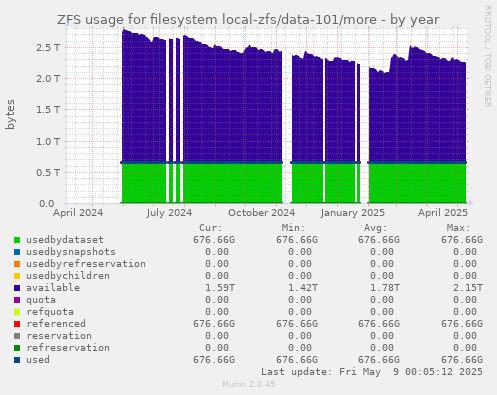Screen dimensions: 497x395
Task: Click the bytes y-axis title
Action: tap(10, 114)
